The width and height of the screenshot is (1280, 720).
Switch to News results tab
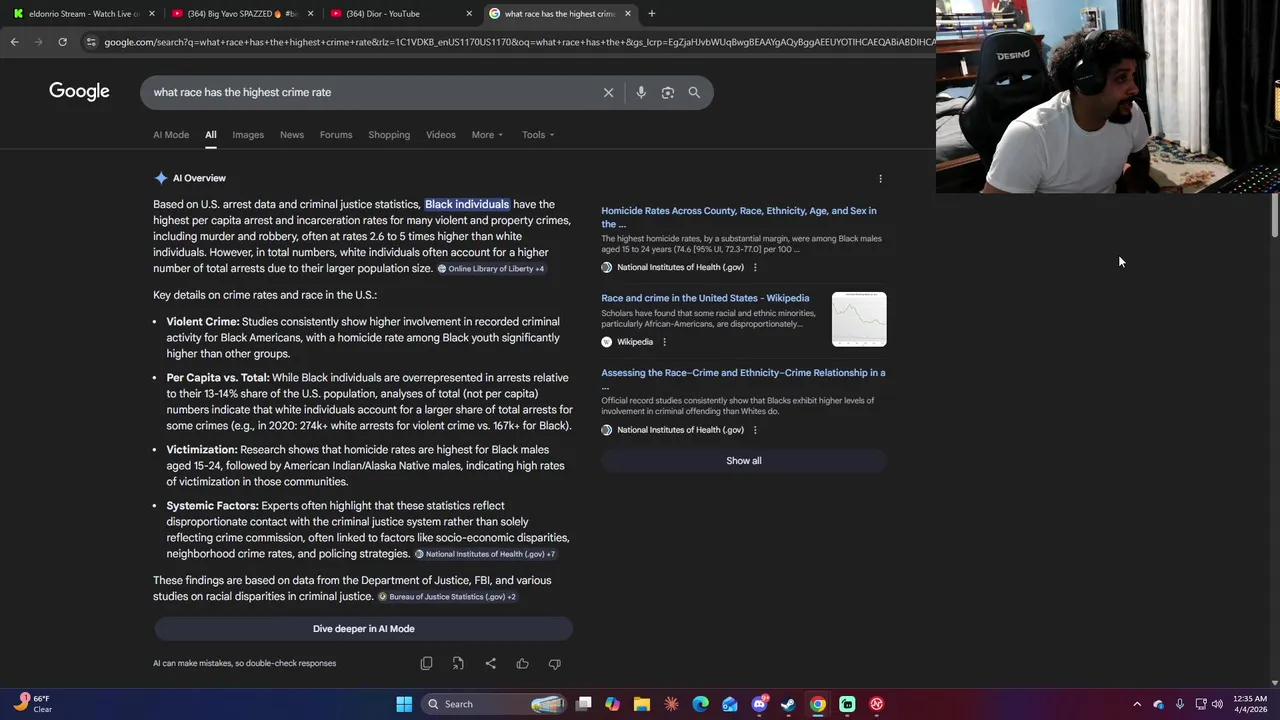(292, 135)
